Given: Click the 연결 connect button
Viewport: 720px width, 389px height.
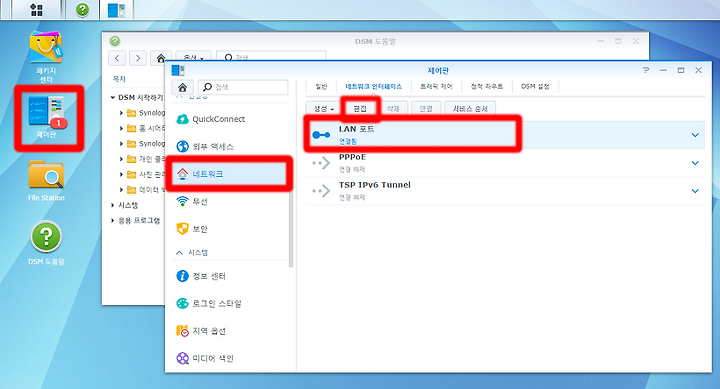Looking at the screenshot, I should pyautogui.click(x=426, y=109).
